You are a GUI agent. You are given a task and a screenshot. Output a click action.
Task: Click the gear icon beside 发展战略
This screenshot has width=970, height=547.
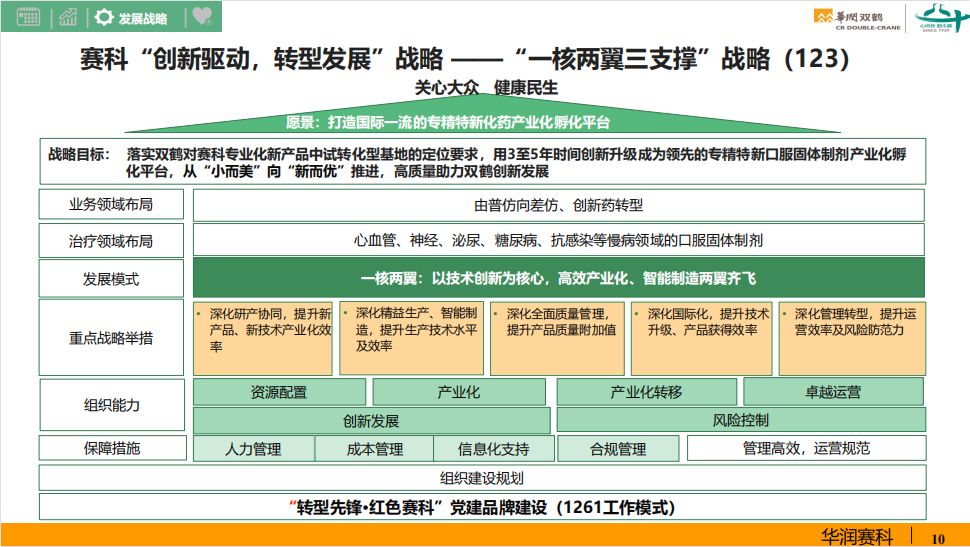pos(103,17)
